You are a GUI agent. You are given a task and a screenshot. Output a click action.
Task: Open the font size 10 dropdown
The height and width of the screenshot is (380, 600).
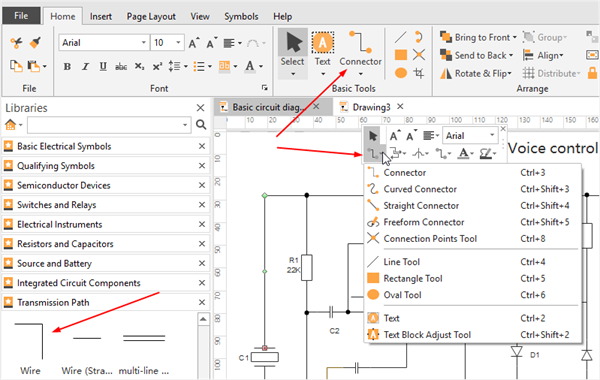click(178, 42)
